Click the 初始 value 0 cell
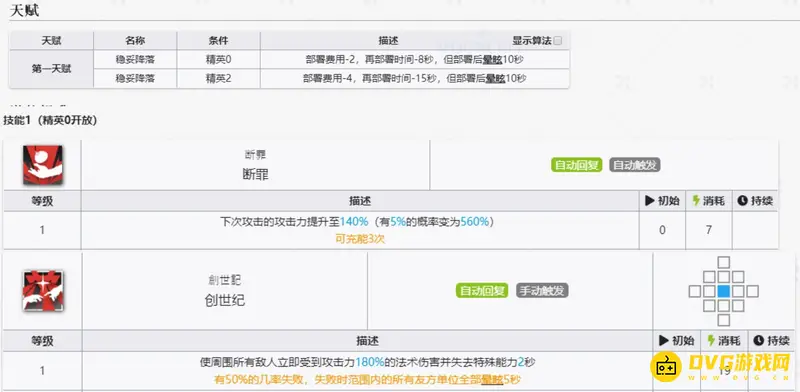800x392 pixels. (662, 230)
